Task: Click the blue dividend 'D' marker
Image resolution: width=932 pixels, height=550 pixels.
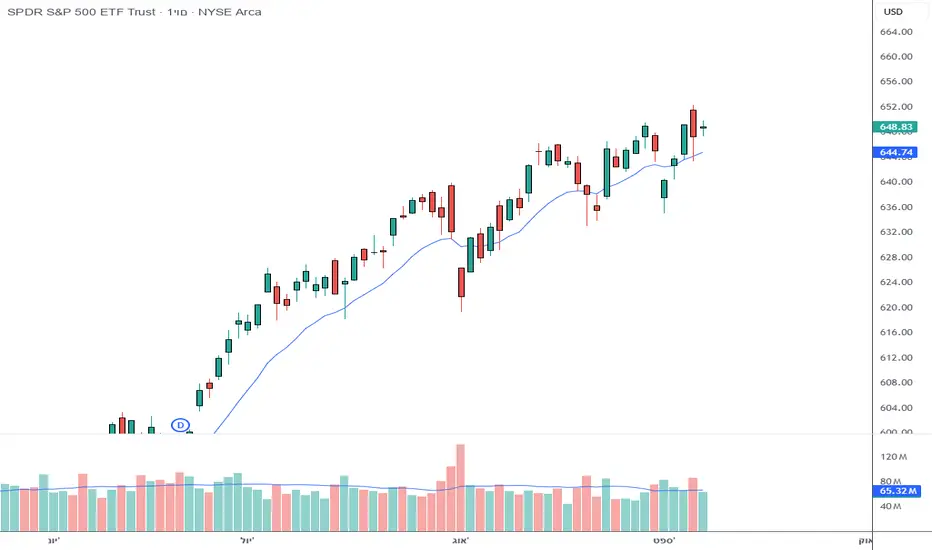Action: tap(181, 425)
